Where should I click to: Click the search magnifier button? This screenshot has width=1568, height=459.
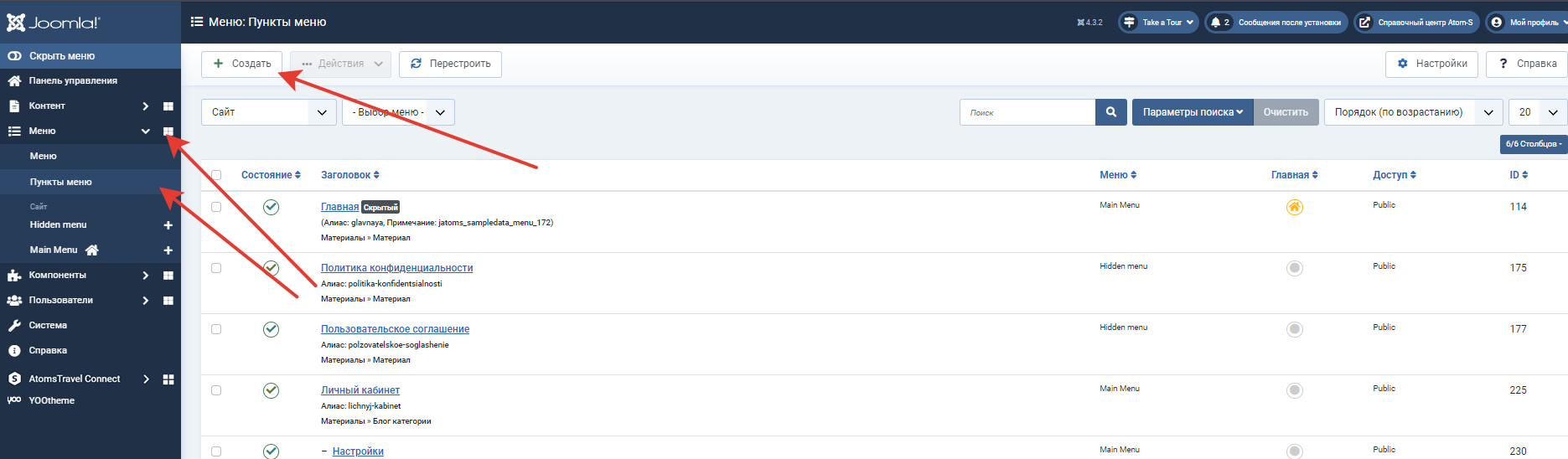pyautogui.click(x=1111, y=112)
